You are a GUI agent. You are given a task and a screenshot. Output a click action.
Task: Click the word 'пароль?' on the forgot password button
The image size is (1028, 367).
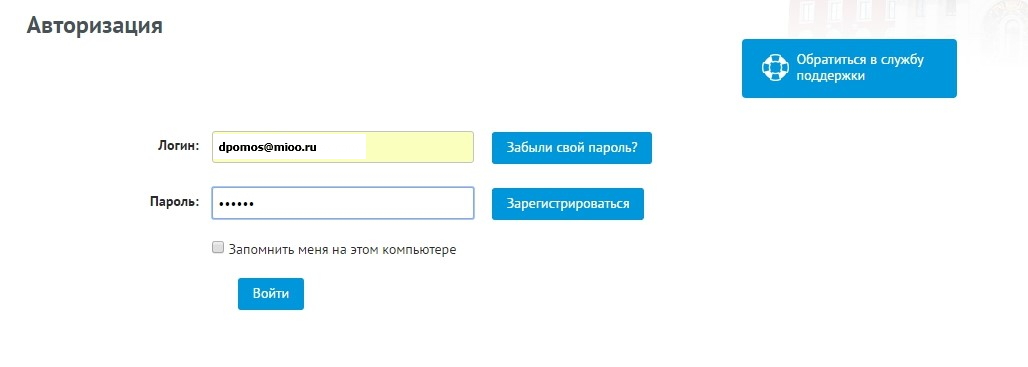(616, 147)
